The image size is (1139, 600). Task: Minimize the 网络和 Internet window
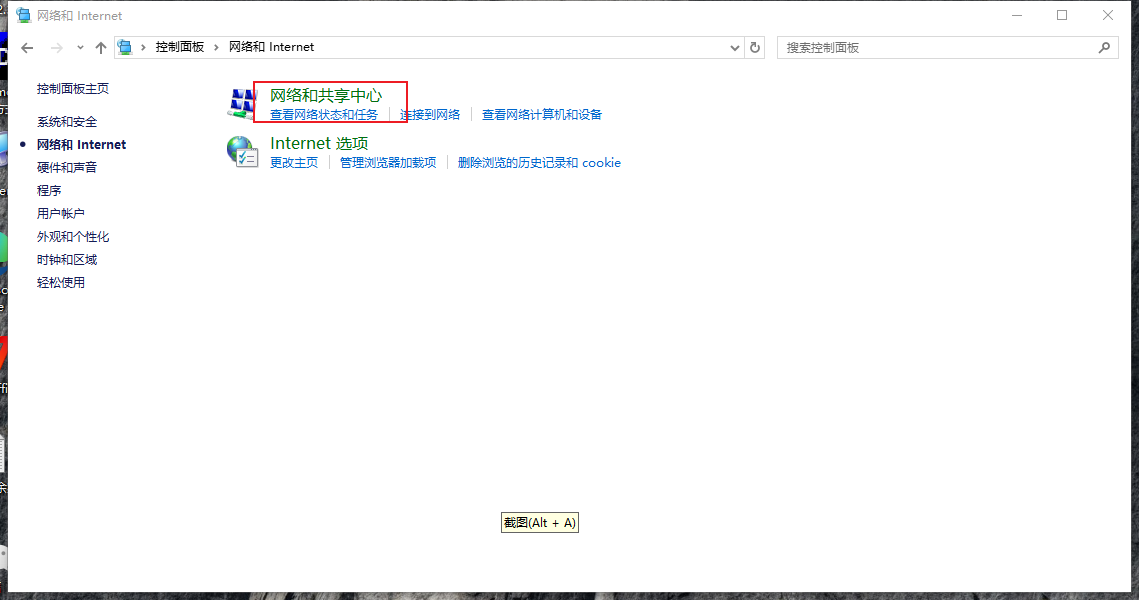click(x=1017, y=15)
